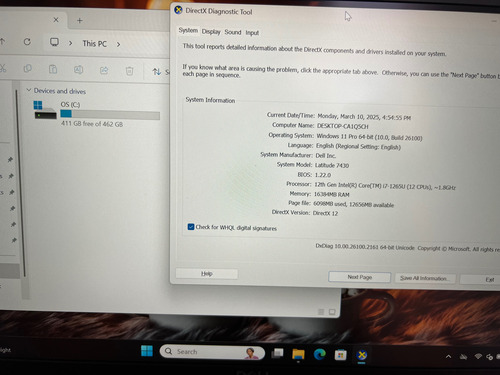The image size is (500, 375).
Task: Click the Up arrow in File Explorer
Action: [3, 41]
